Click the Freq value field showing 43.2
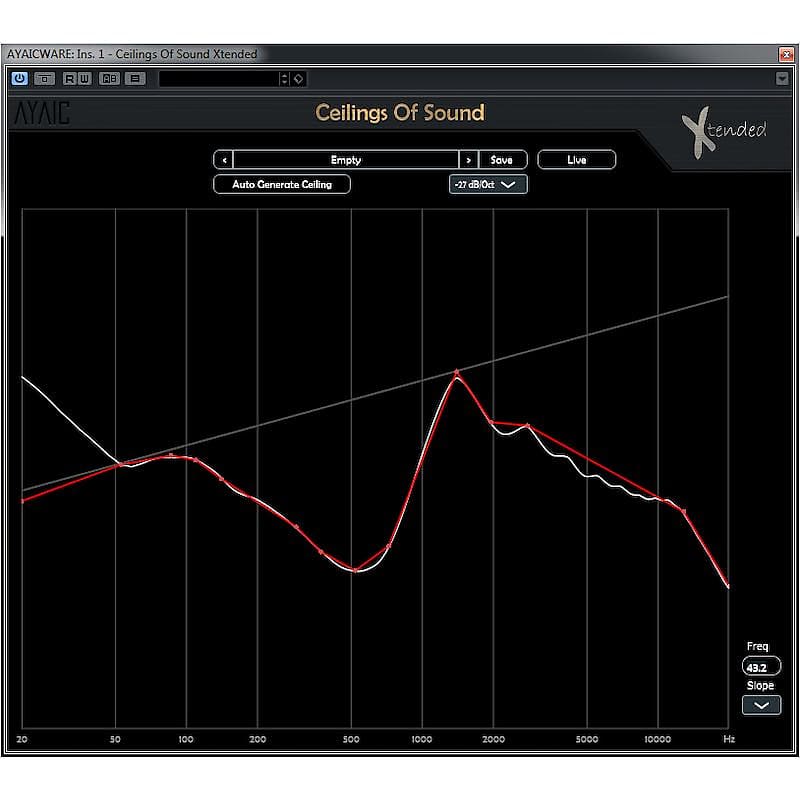The width and height of the screenshot is (800, 800). [x=760, y=665]
